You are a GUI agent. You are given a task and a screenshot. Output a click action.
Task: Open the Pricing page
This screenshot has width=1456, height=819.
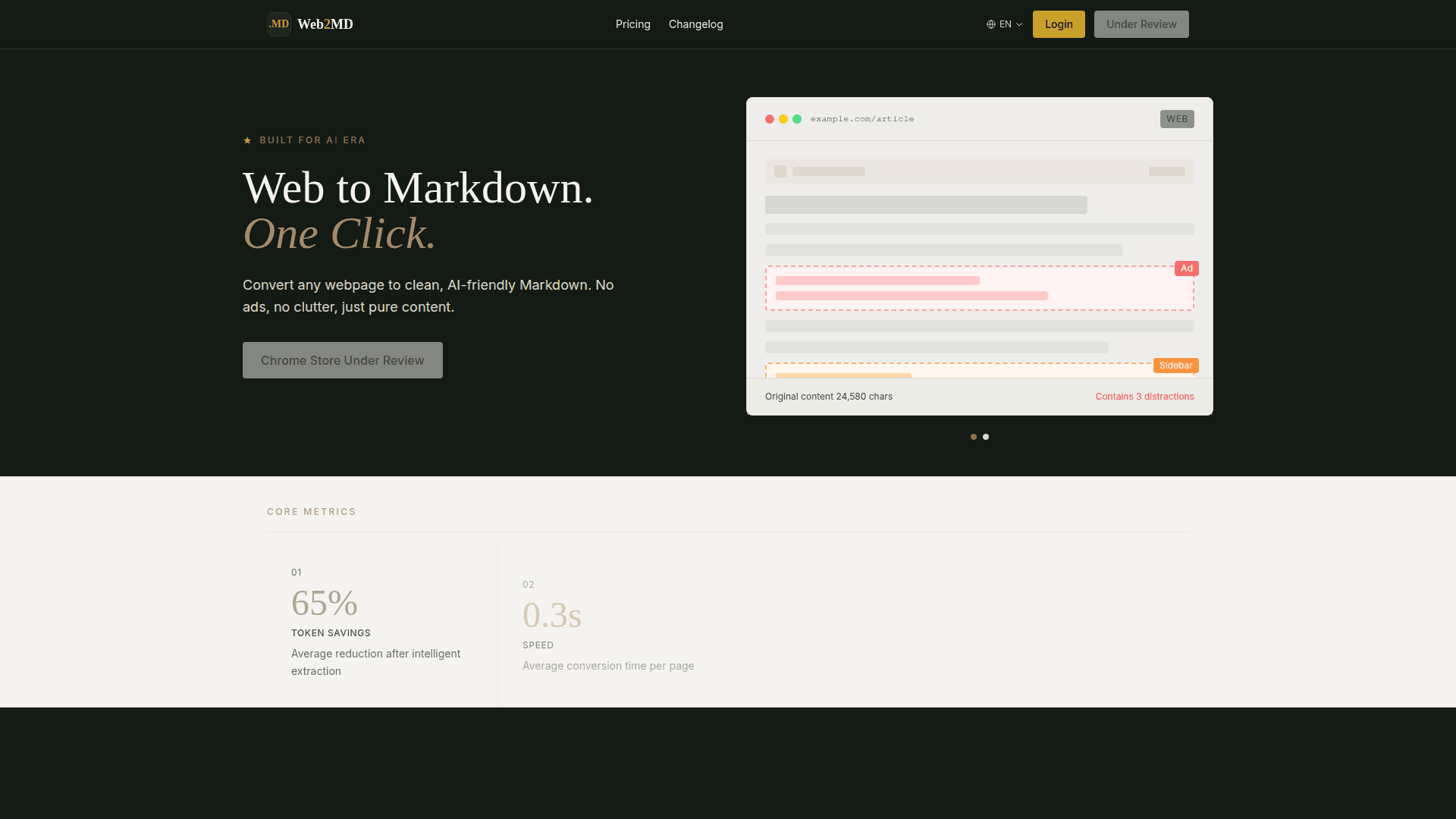(x=633, y=24)
